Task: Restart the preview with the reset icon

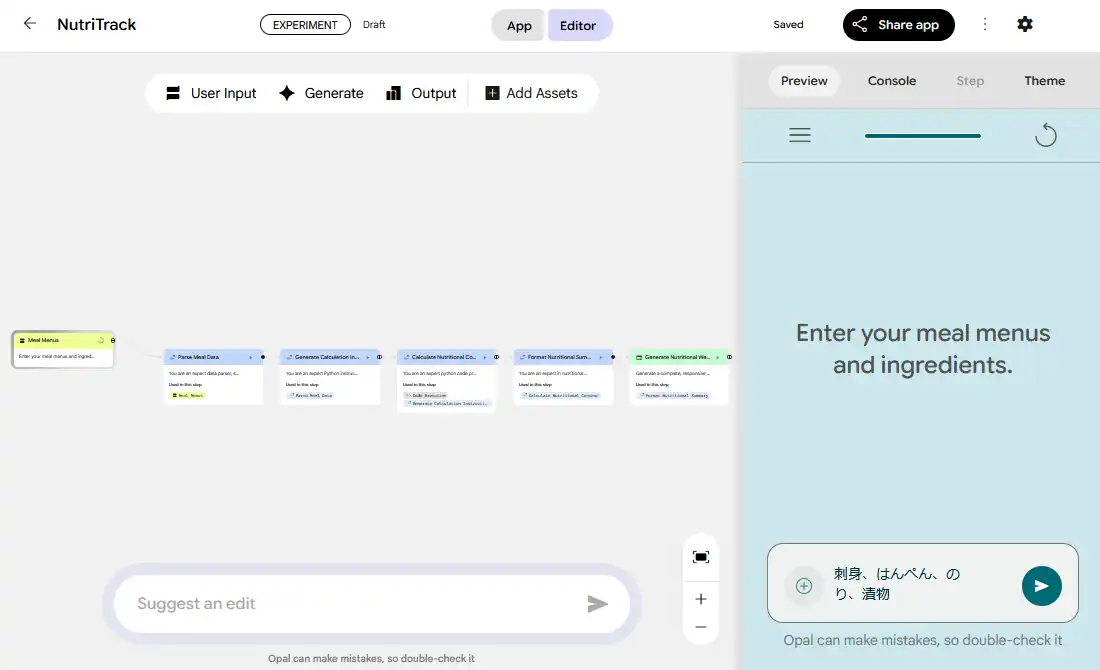Action: pyautogui.click(x=1045, y=135)
